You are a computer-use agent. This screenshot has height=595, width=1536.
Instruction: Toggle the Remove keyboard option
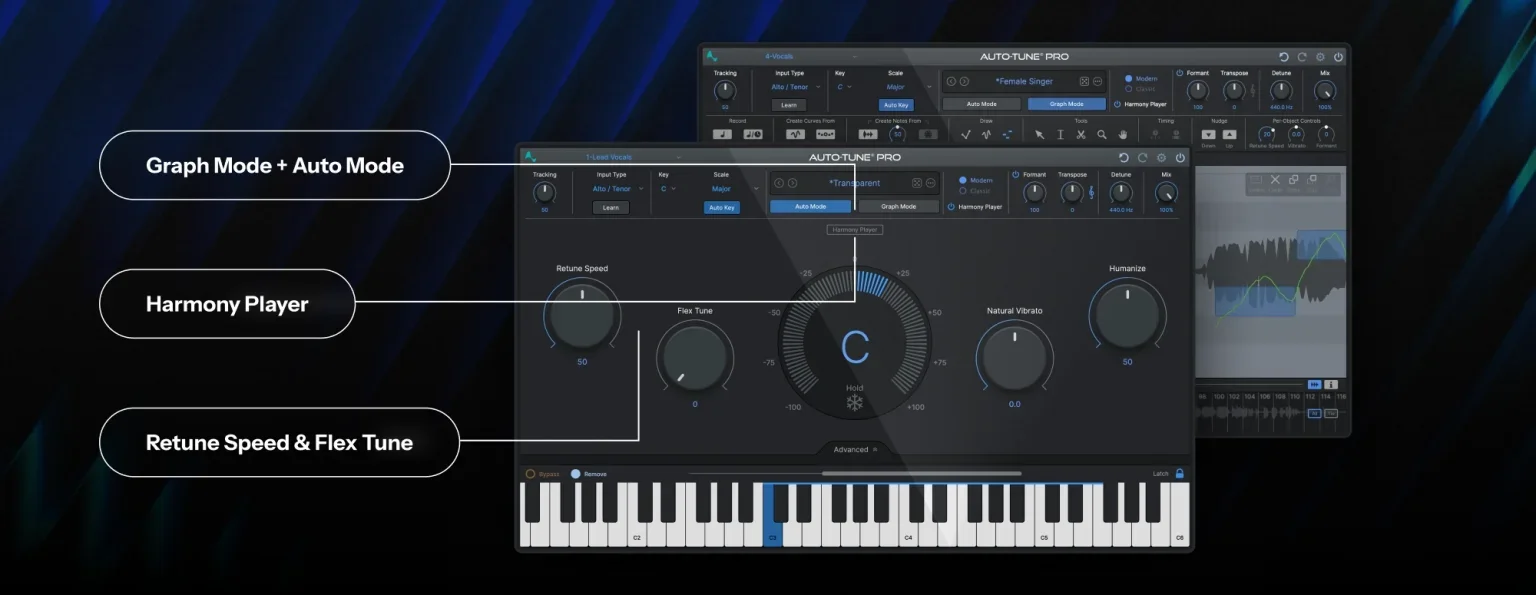pyautogui.click(x=575, y=474)
